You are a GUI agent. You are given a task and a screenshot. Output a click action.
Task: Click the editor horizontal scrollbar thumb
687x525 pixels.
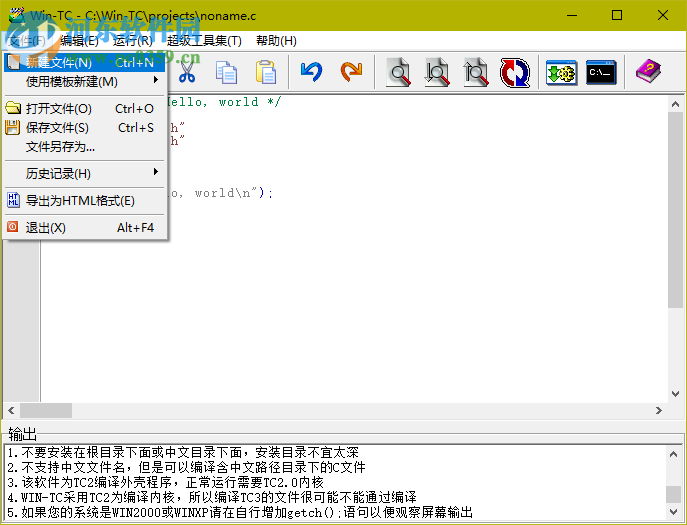click(x=46, y=411)
